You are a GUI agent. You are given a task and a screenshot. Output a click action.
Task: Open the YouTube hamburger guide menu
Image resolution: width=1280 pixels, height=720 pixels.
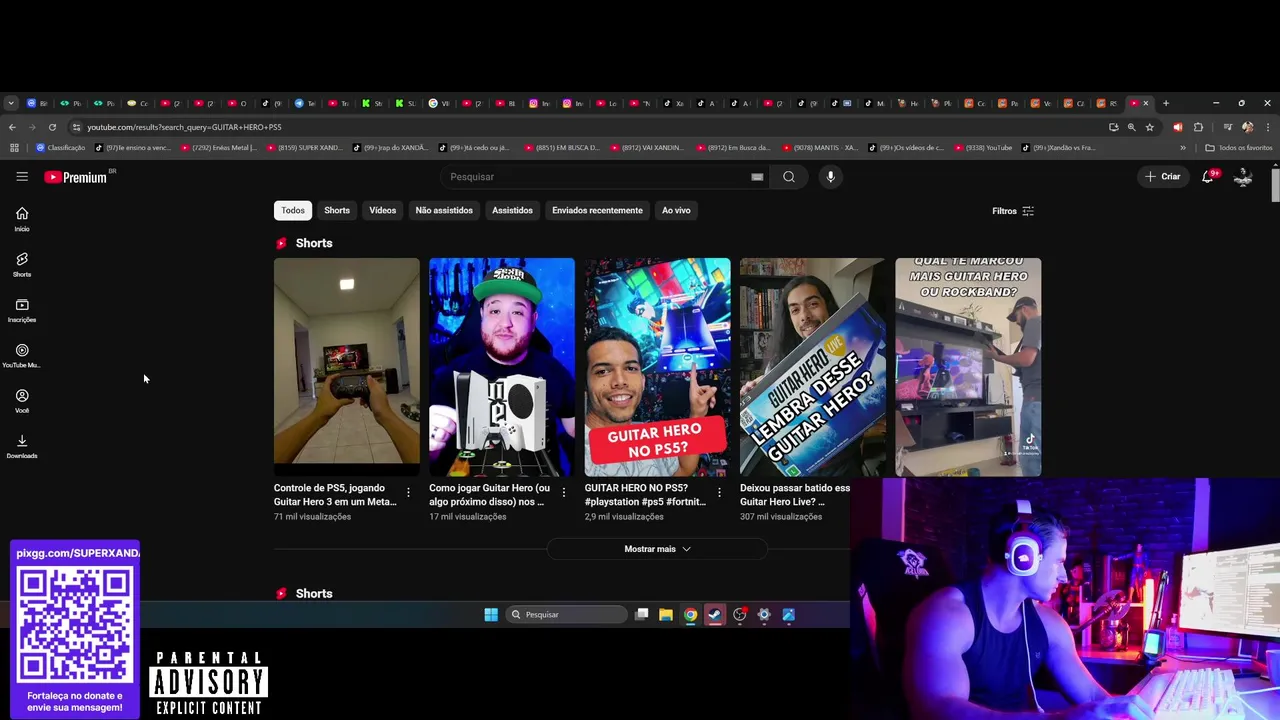22,177
